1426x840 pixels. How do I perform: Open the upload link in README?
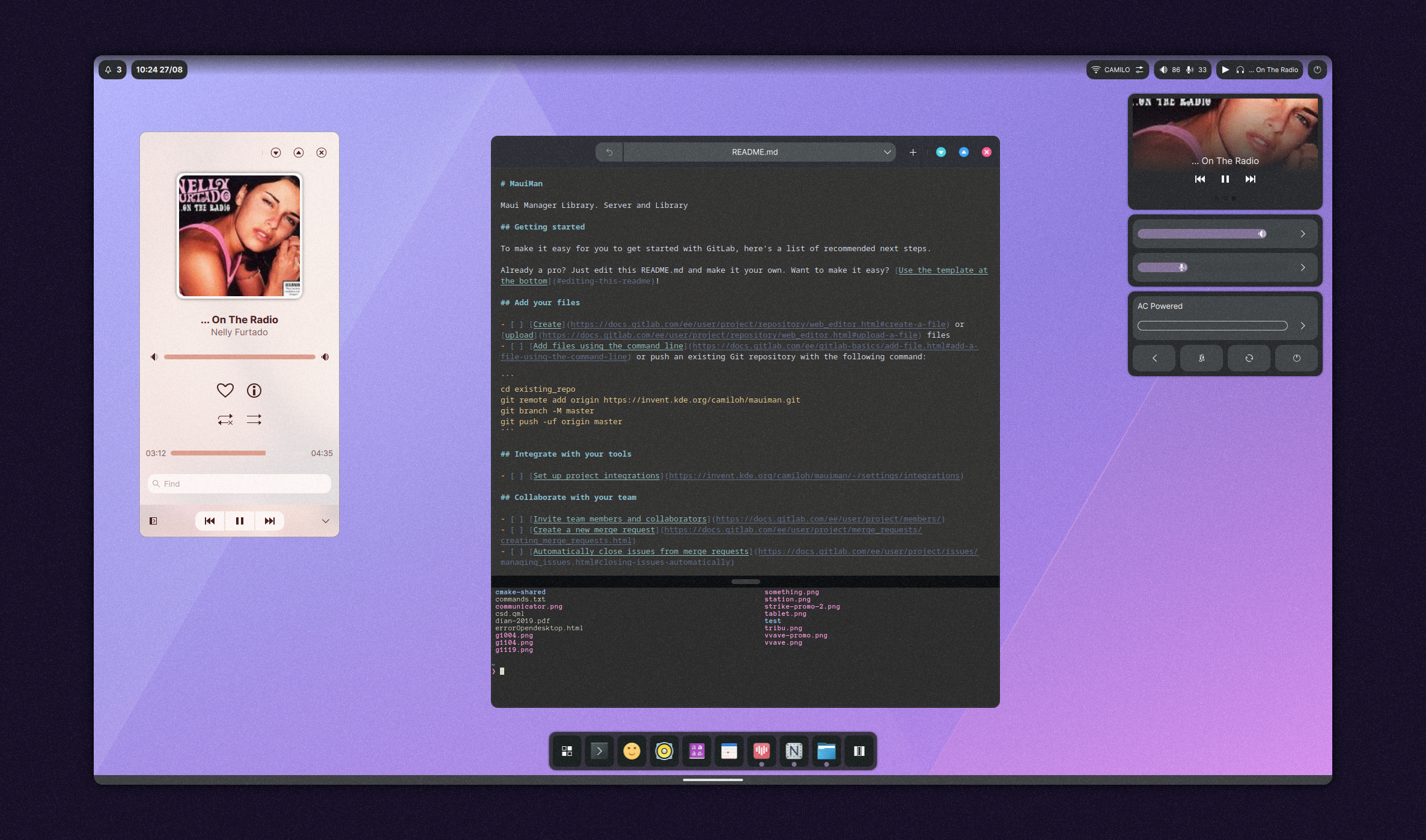[x=519, y=335]
